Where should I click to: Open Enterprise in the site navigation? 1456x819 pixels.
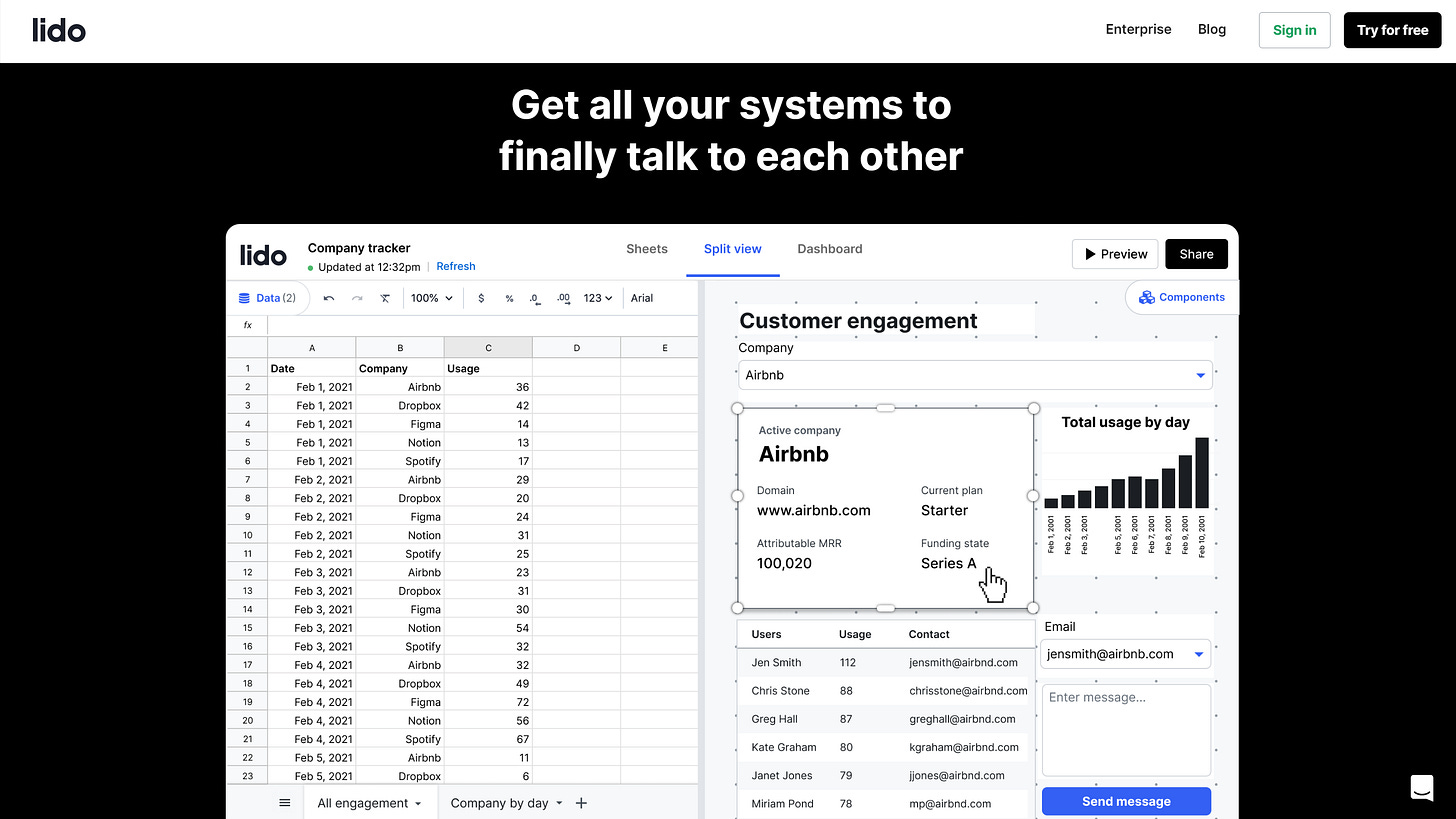click(1138, 29)
